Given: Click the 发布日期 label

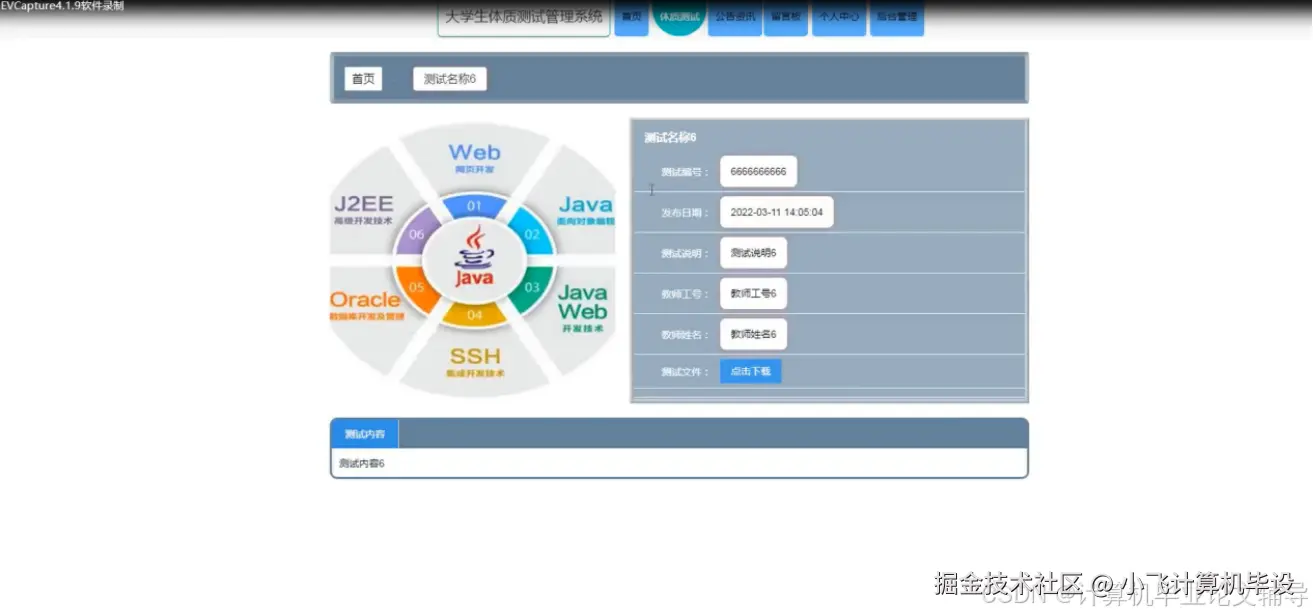Looking at the screenshot, I should [685, 213].
